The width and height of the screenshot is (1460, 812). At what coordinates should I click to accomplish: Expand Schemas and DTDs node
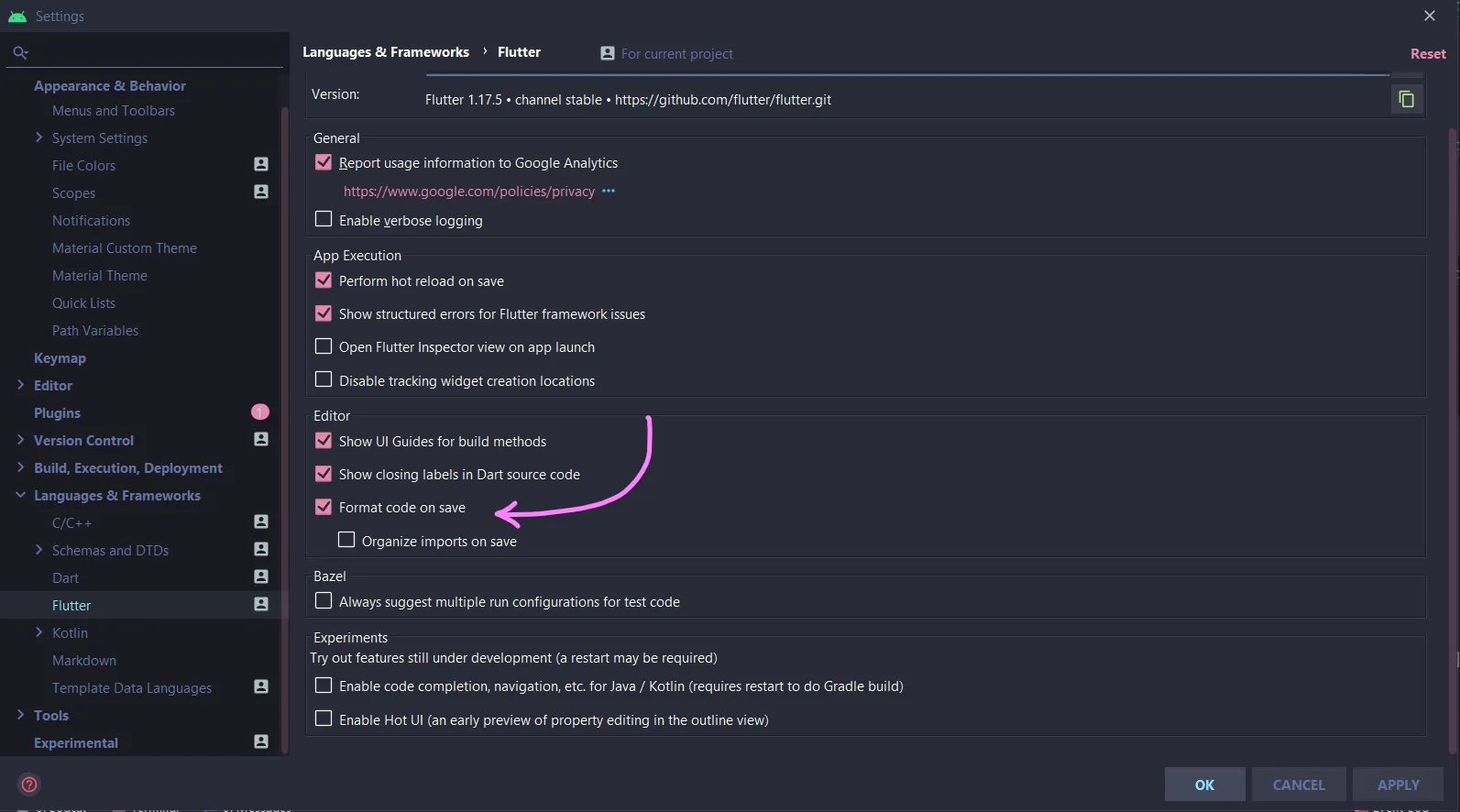38,550
